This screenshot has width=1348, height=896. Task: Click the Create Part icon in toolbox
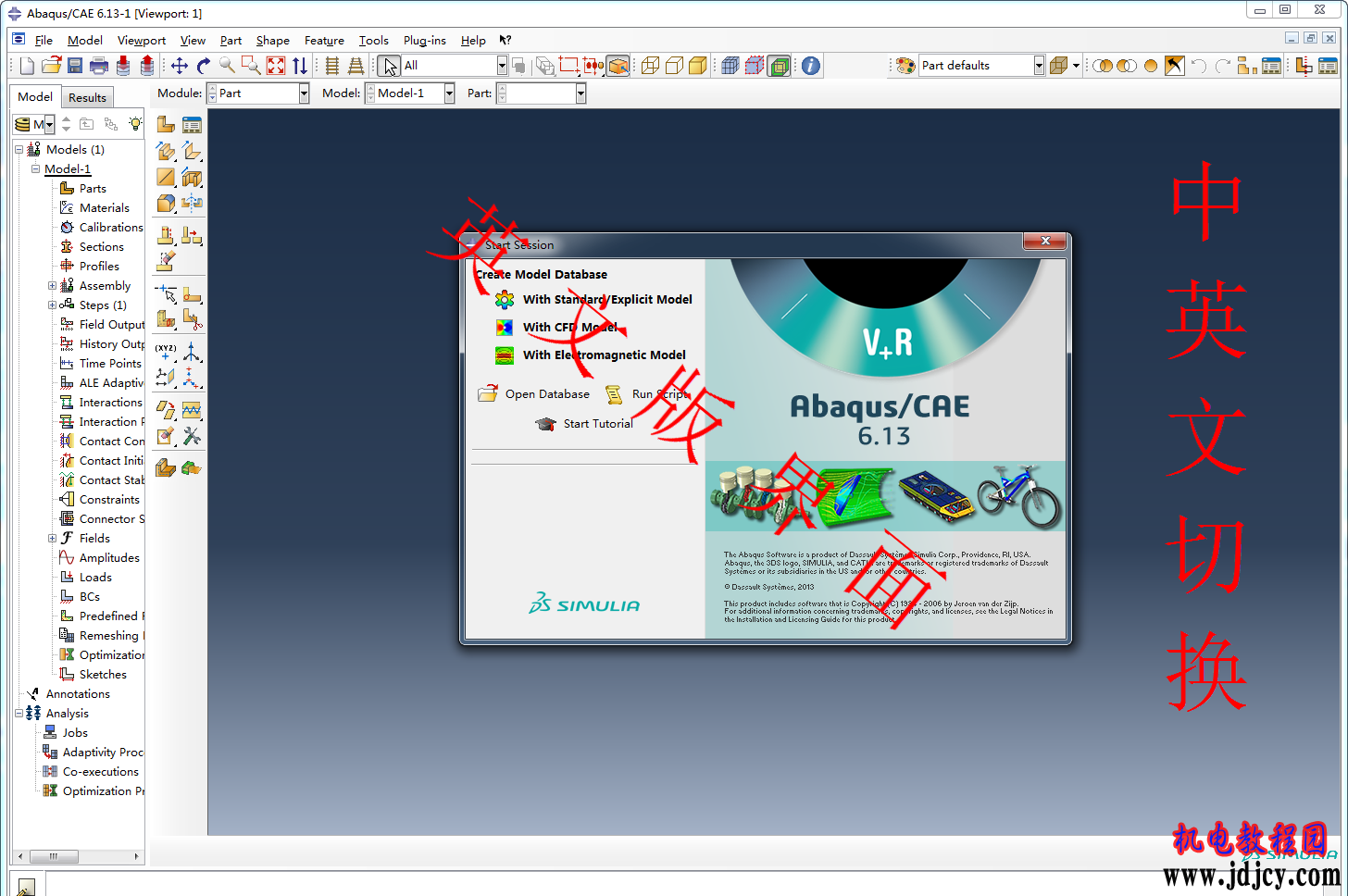[x=166, y=125]
